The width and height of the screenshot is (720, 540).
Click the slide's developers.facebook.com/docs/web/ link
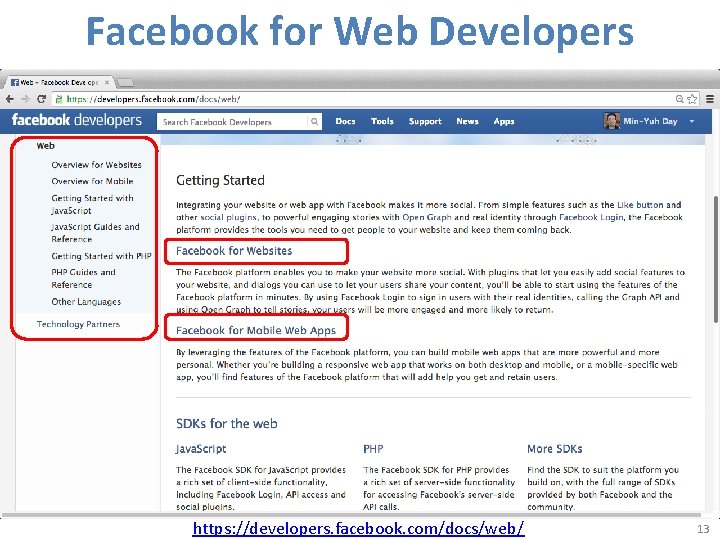coord(358,529)
